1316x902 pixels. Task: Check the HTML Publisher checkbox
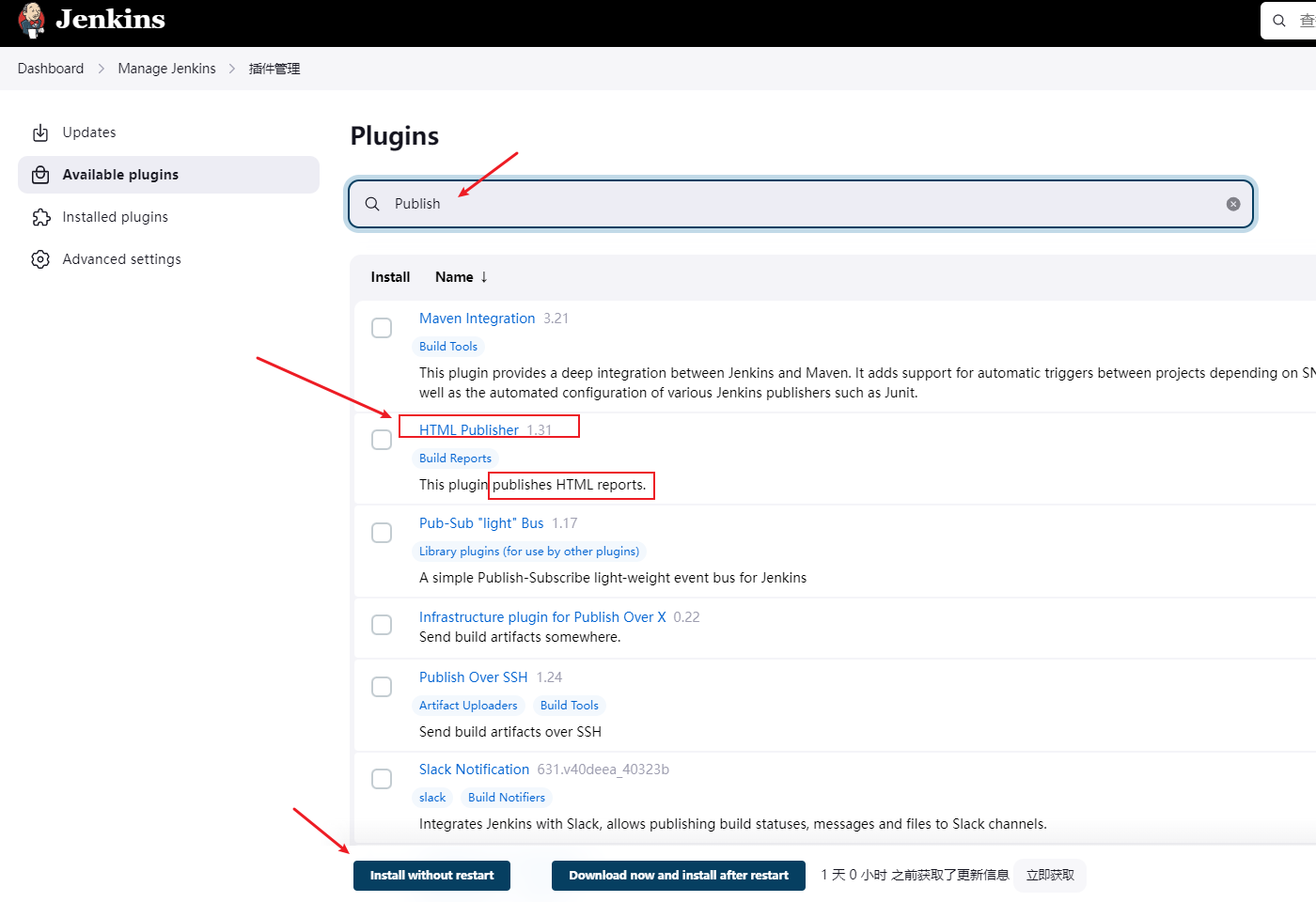tap(382, 440)
